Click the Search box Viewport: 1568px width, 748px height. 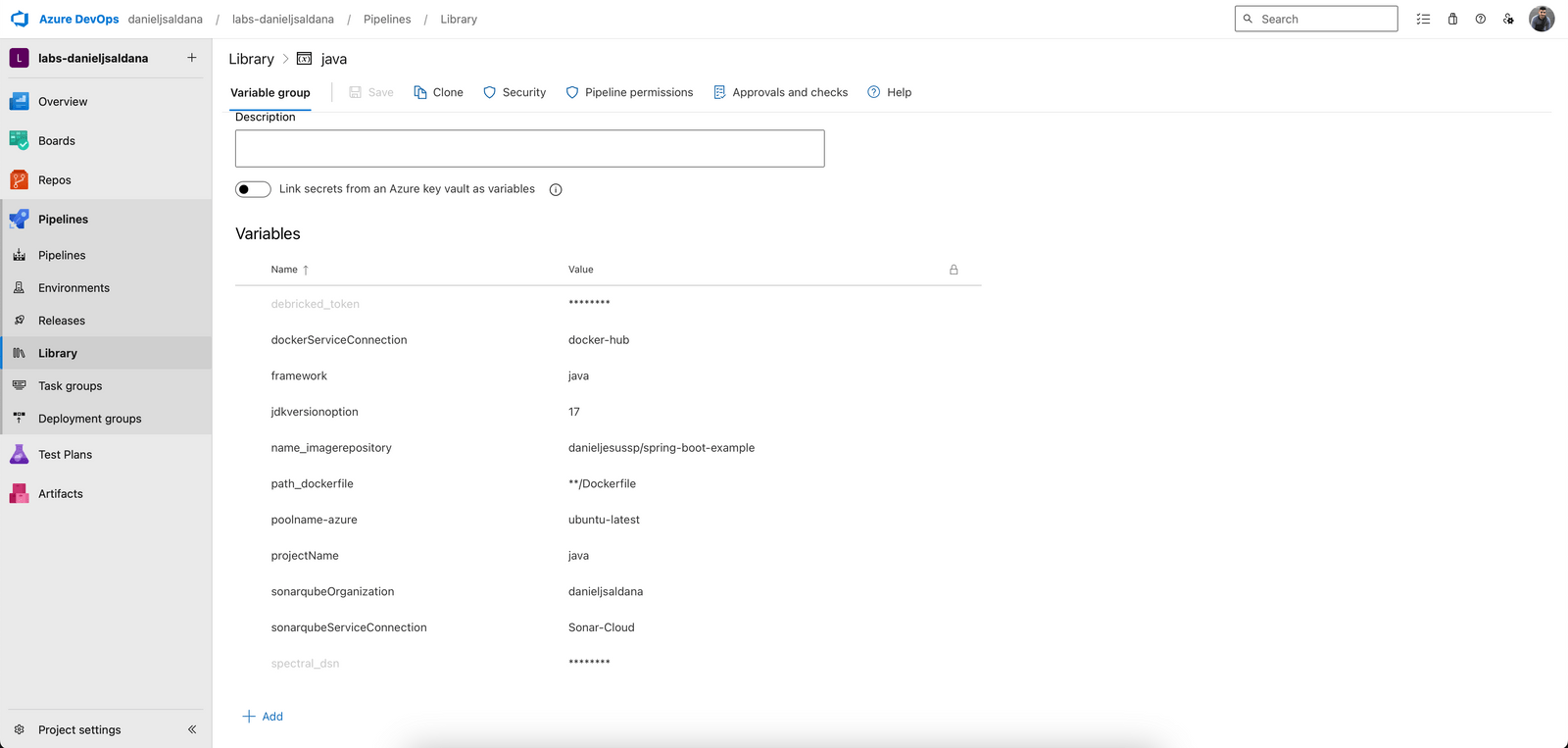pyautogui.click(x=1316, y=19)
